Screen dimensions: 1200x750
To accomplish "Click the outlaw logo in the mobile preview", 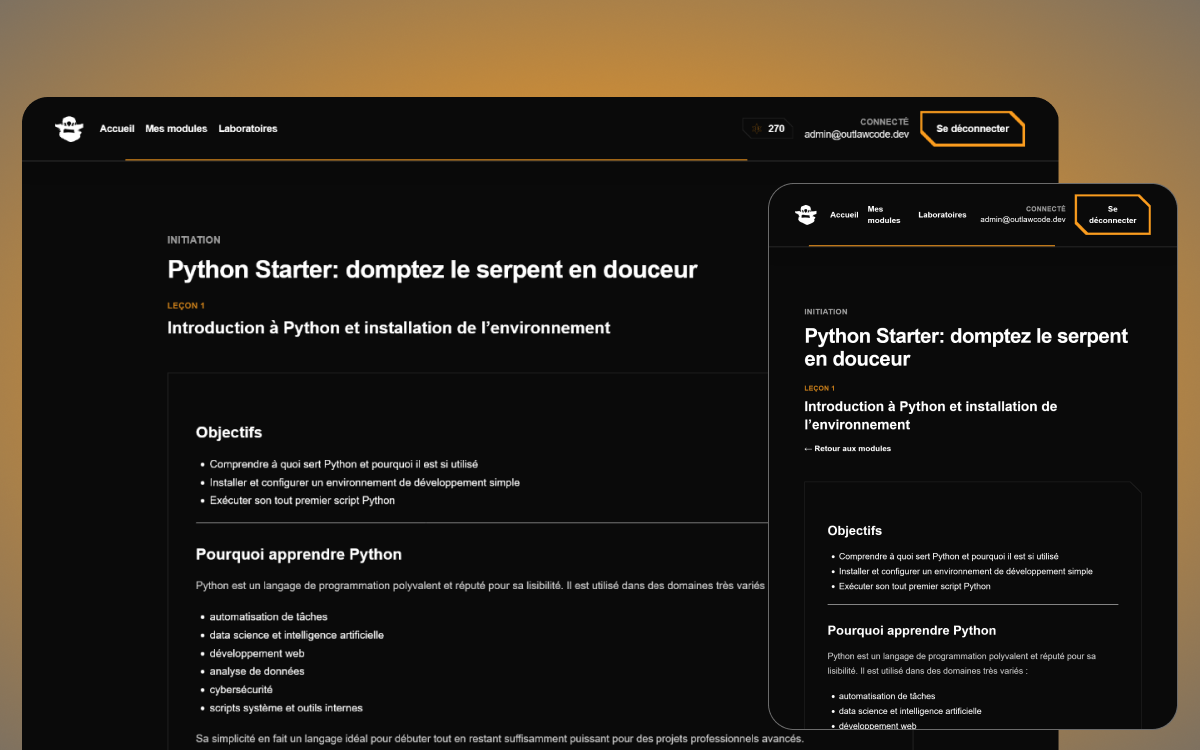I will 806,215.
